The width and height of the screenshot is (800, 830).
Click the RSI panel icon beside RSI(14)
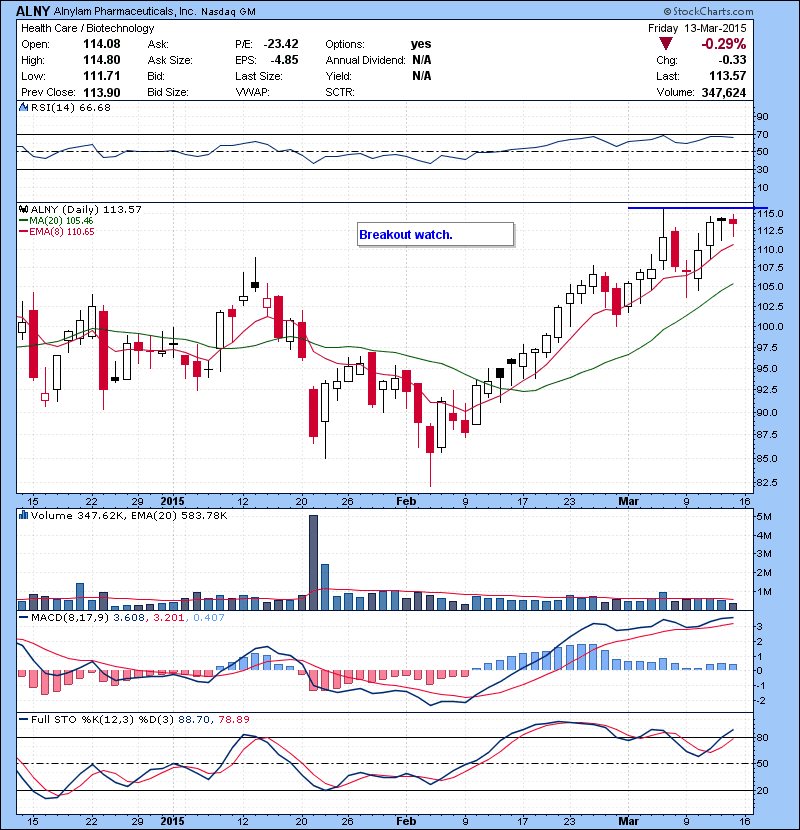click(23, 107)
